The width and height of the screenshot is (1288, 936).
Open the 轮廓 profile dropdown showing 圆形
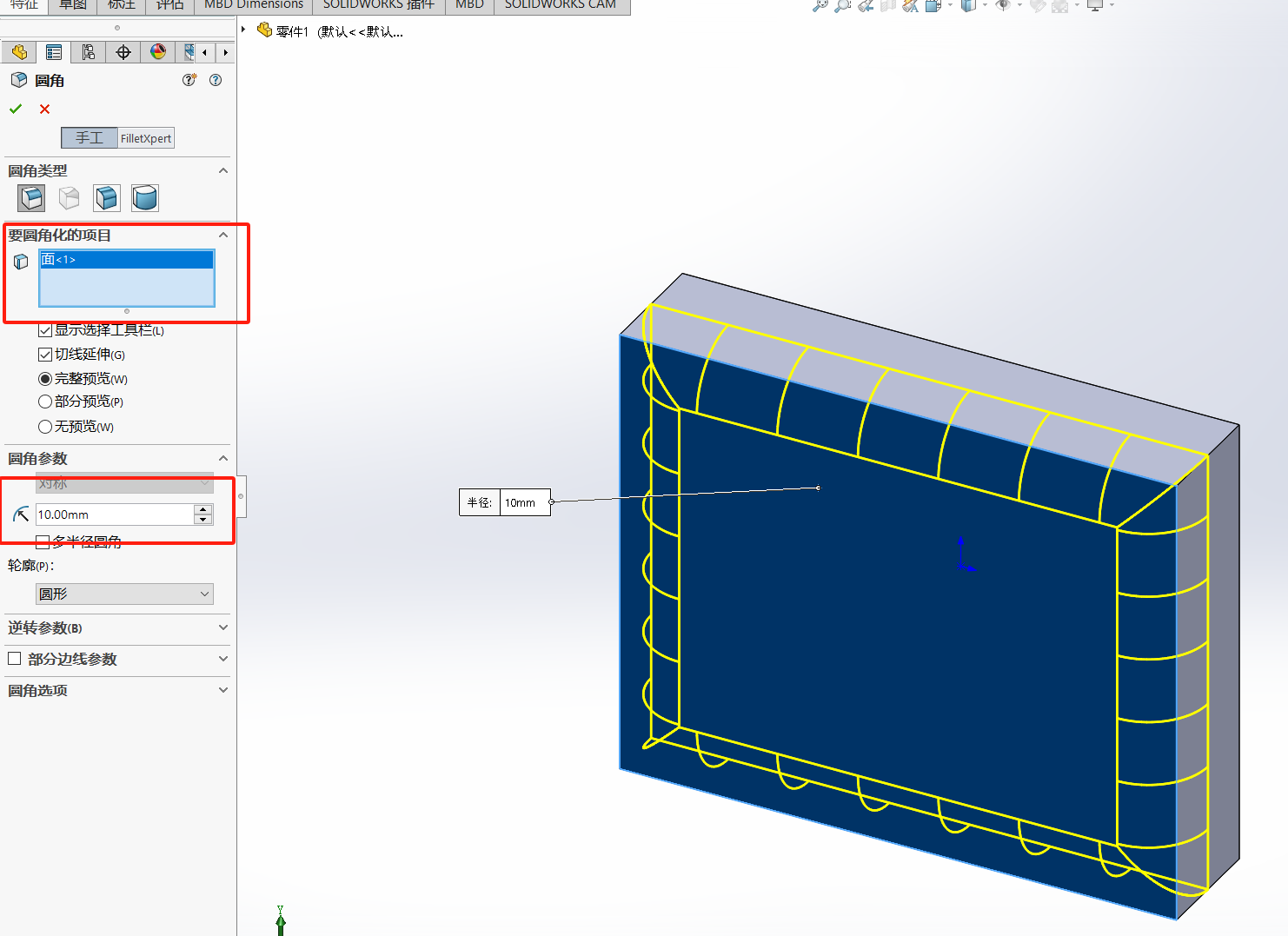click(x=124, y=594)
